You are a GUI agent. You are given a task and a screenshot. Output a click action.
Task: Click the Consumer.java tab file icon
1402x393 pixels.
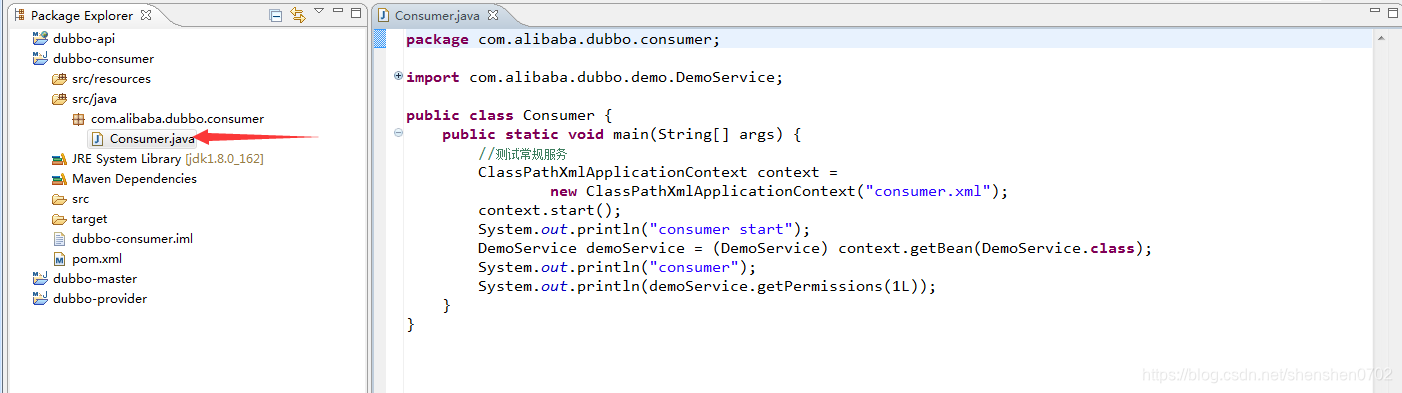pyautogui.click(x=383, y=15)
